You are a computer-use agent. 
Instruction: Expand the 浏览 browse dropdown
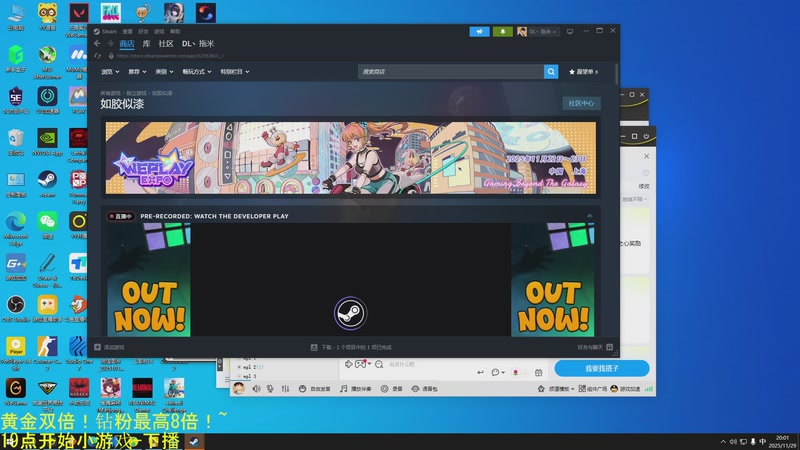point(110,72)
